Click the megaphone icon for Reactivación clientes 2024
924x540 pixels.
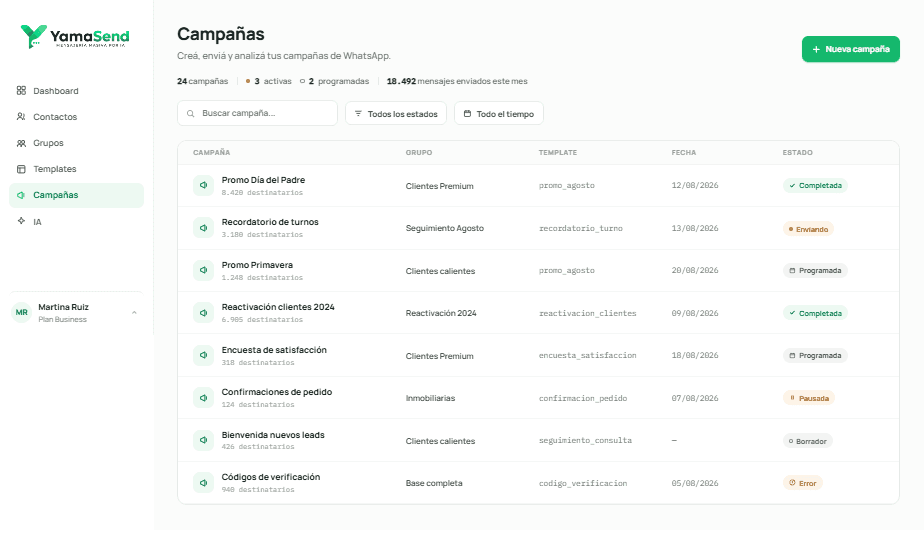point(203,312)
